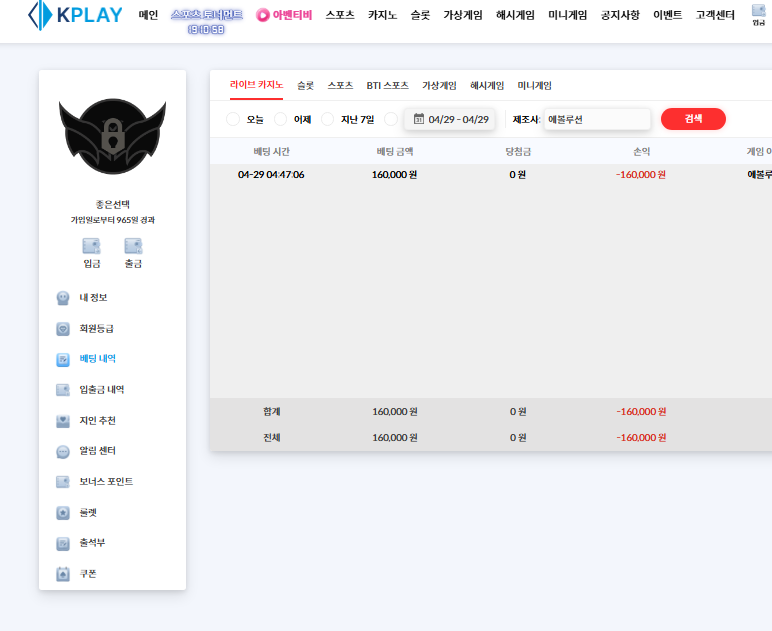
Task: Click the 회원등급 membership grade icon
Action: [x=63, y=329]
